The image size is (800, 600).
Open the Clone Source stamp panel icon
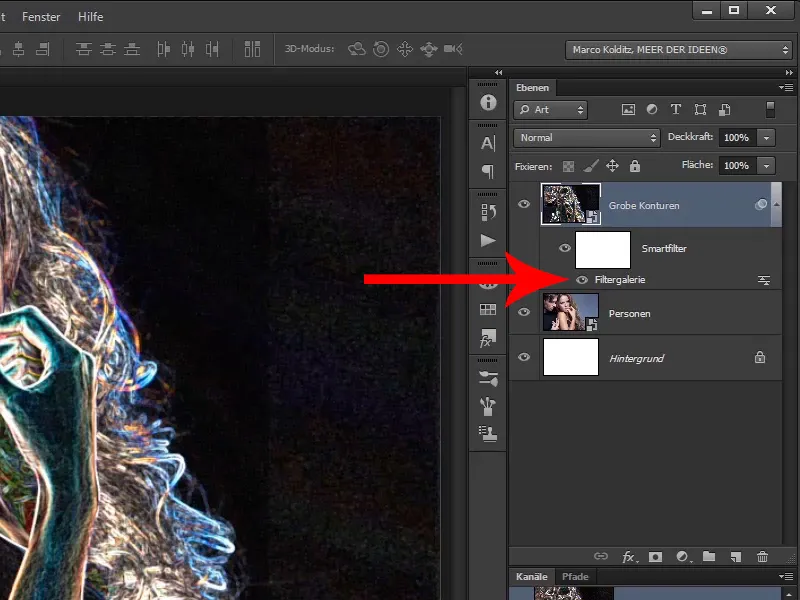[488, 434]
